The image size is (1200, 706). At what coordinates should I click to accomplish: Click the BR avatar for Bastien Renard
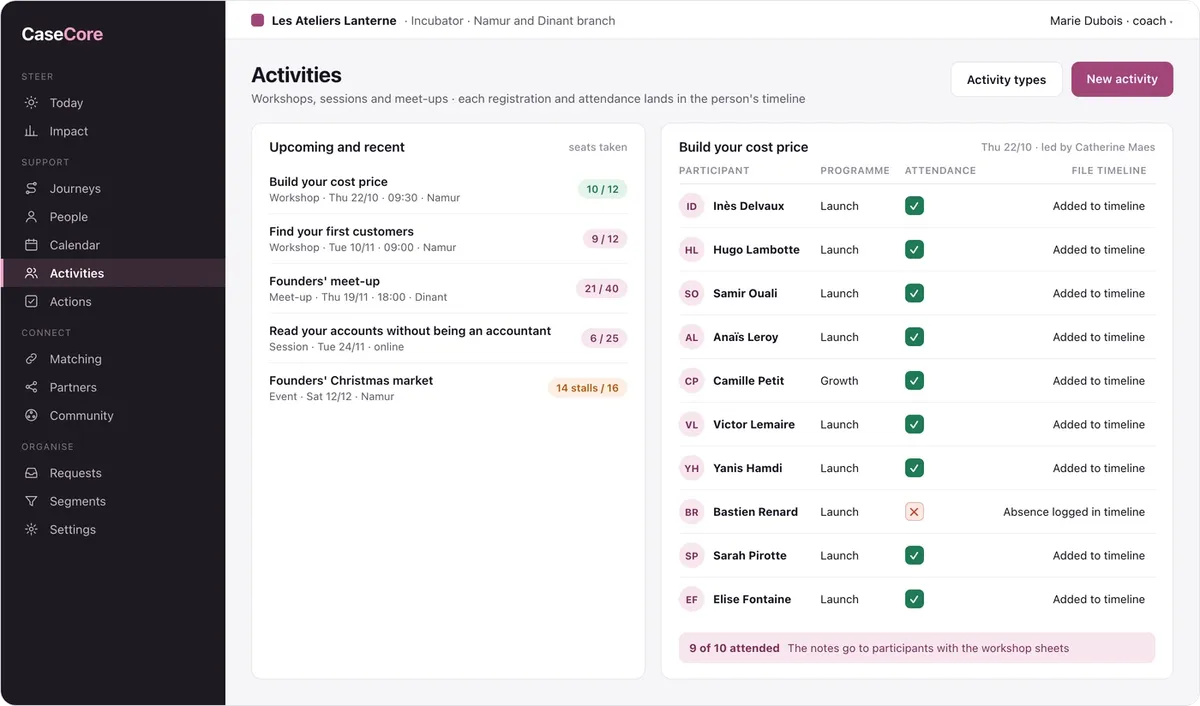692,512
